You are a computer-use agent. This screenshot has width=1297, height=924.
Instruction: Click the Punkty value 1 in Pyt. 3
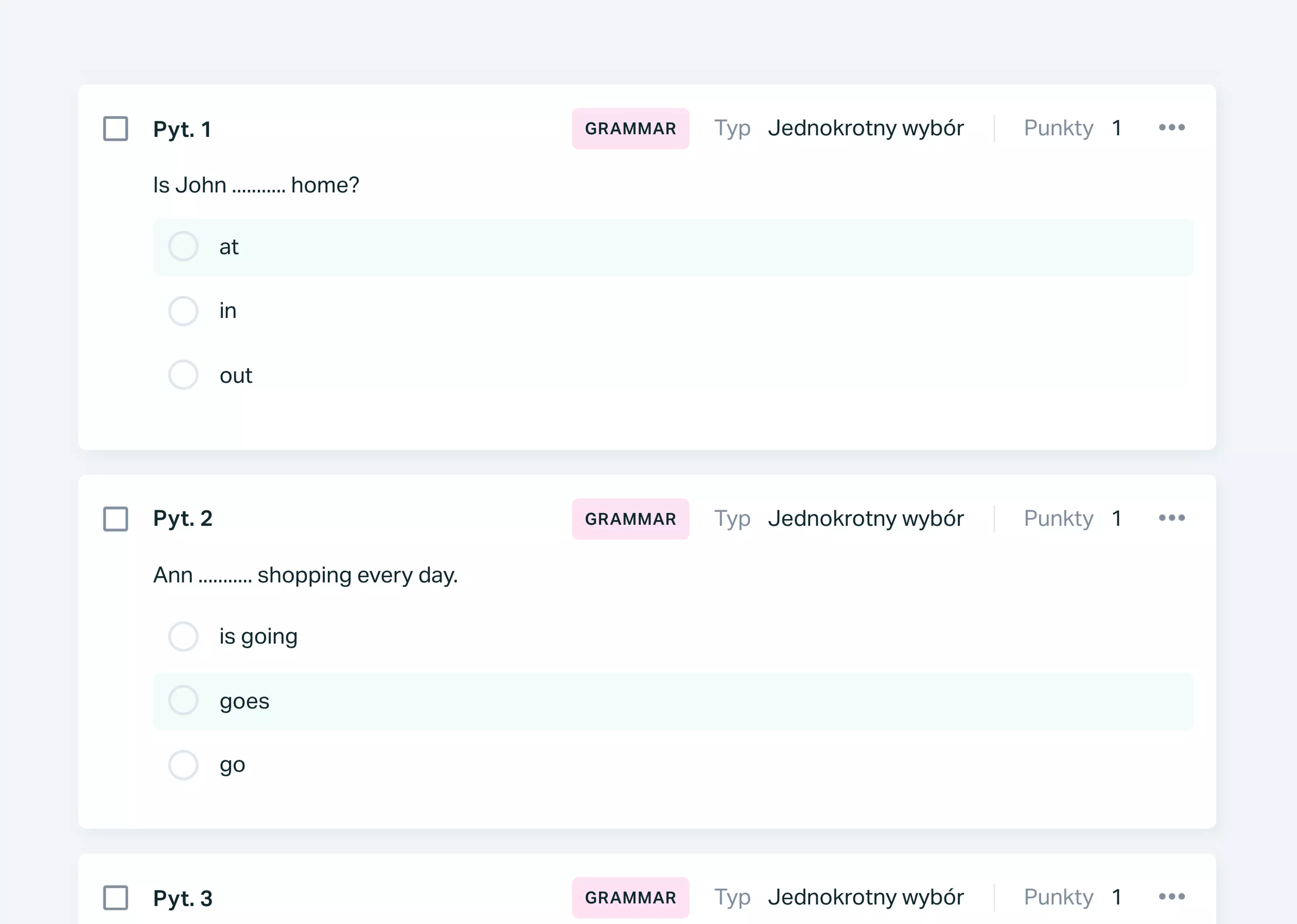pyautogui.click(x=1117, y=897)
